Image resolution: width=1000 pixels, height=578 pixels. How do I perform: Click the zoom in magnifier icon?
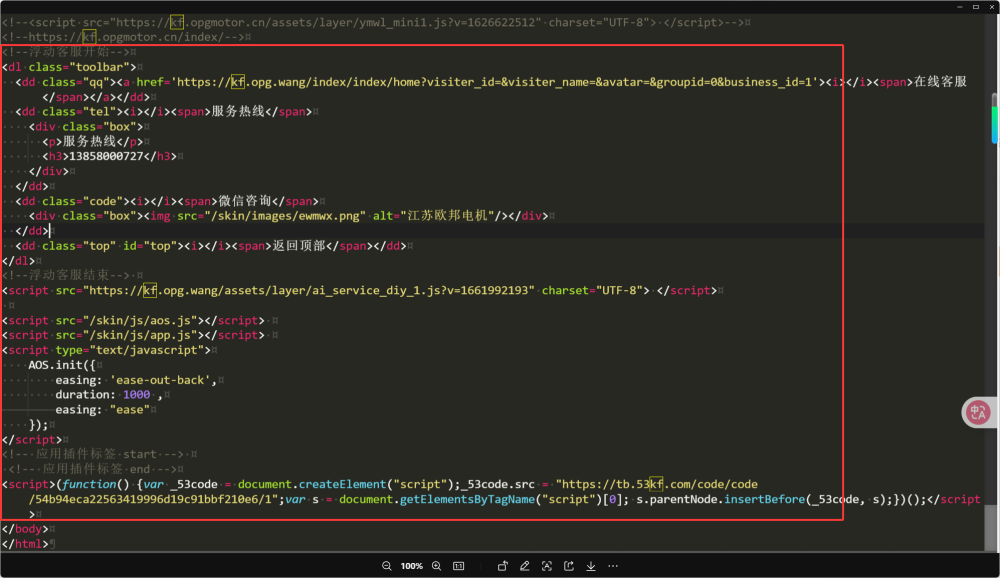coord(436,566)
